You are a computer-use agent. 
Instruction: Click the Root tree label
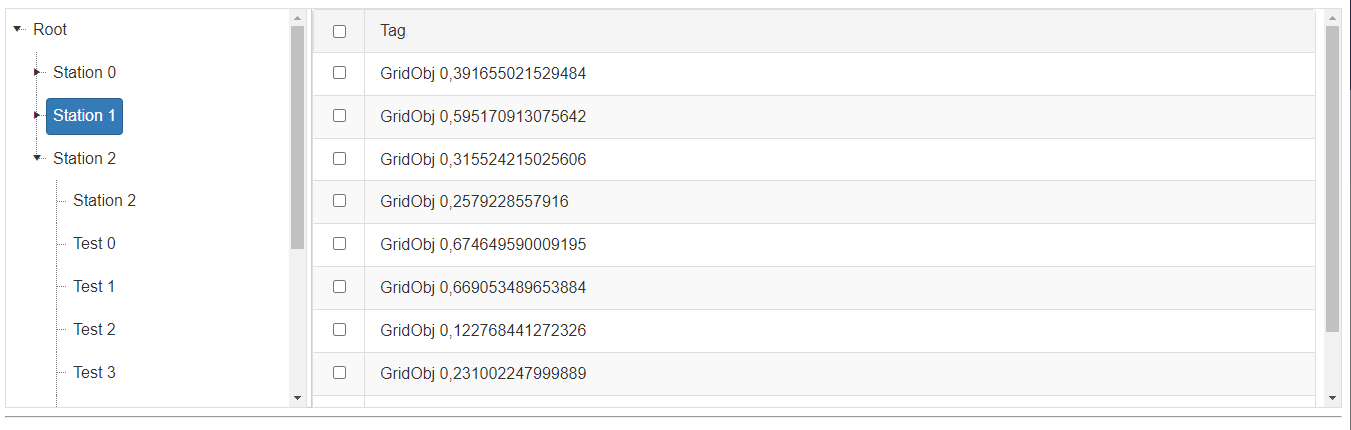(50, 29)
